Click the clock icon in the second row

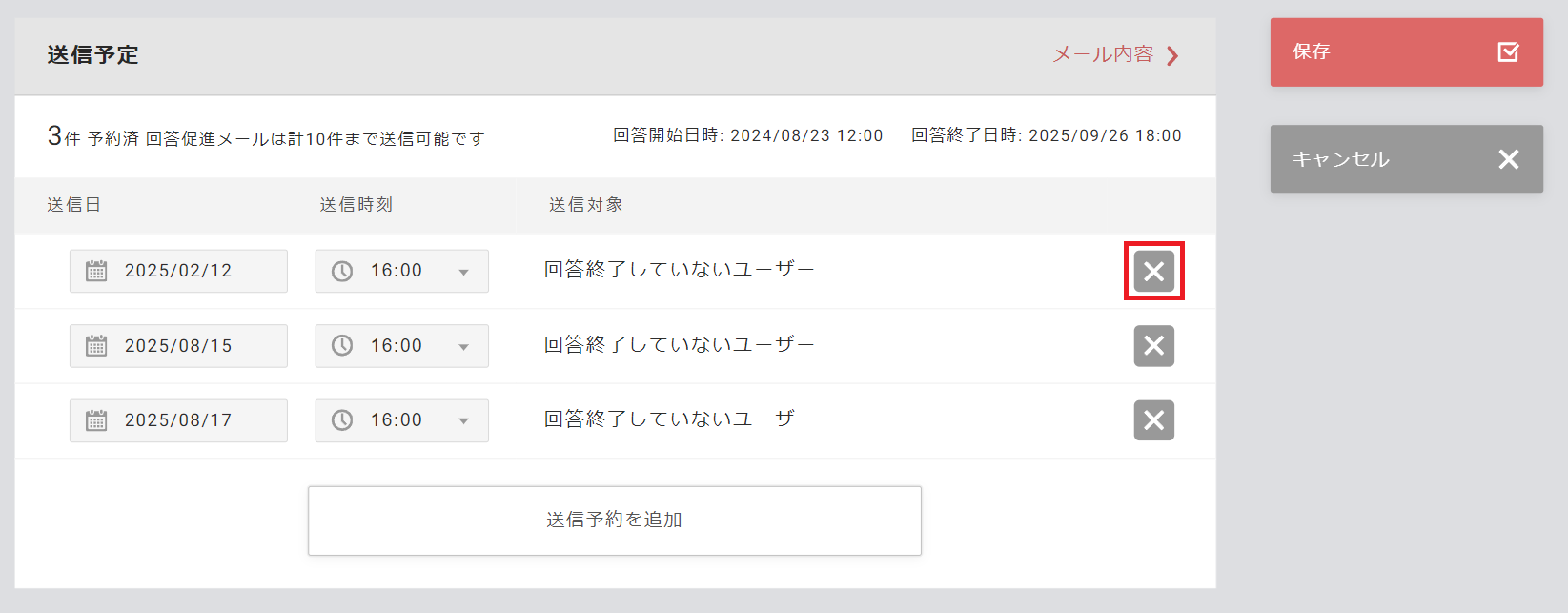coord(340,345)
